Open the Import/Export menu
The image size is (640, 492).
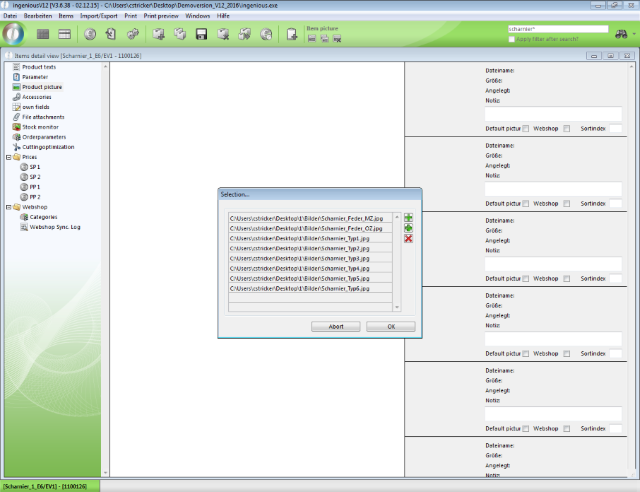97,16
